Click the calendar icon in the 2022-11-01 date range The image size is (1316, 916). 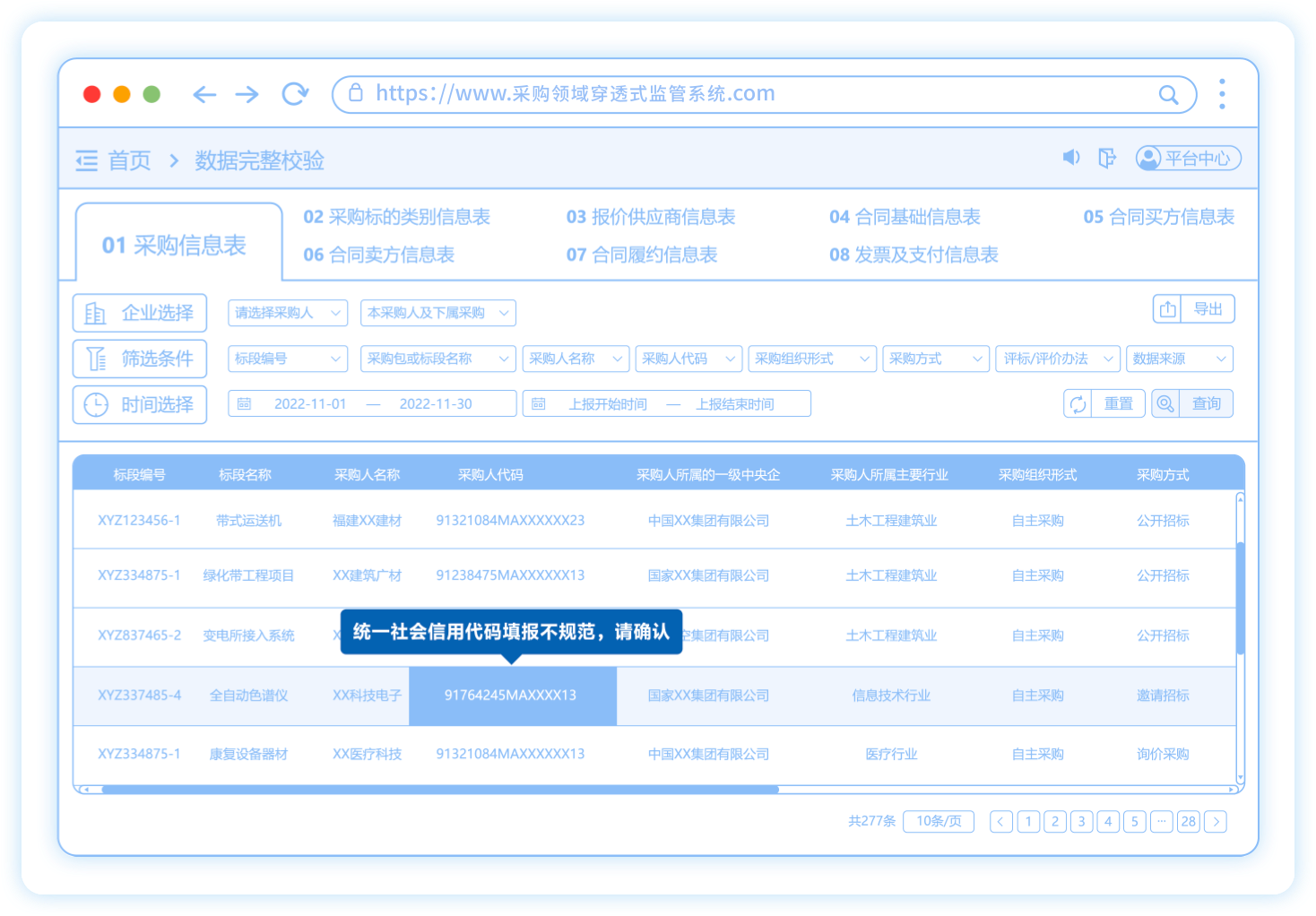[244, 404]
